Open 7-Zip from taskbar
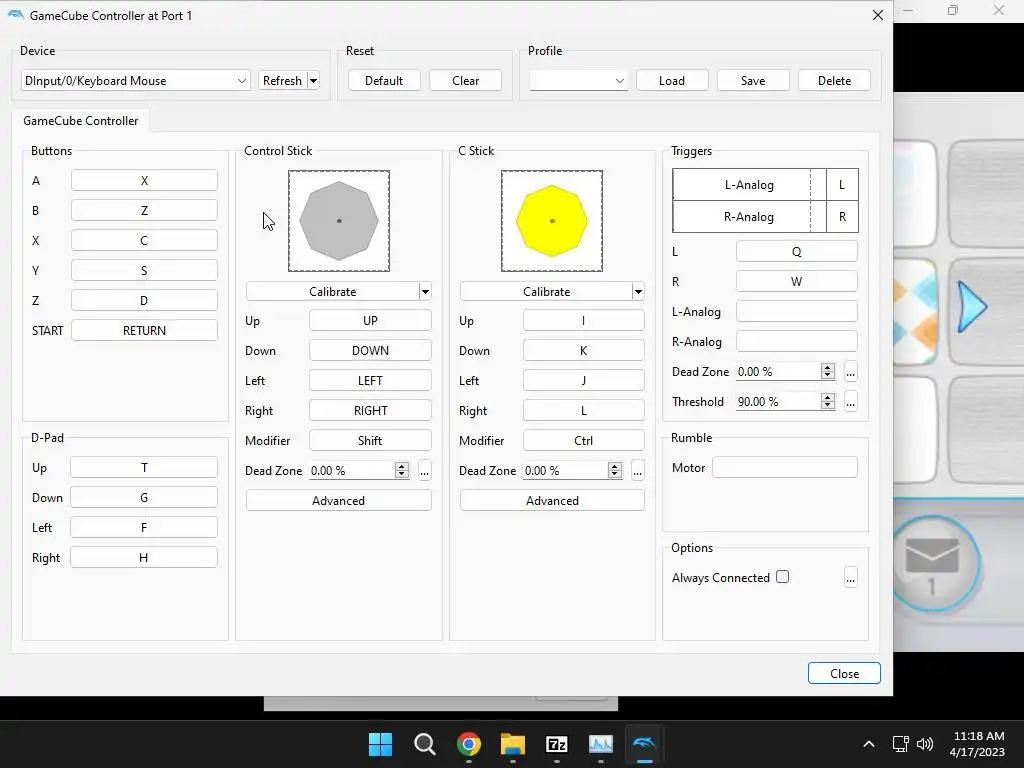This screenshot has width=1024, height=768. coord(556,744)
